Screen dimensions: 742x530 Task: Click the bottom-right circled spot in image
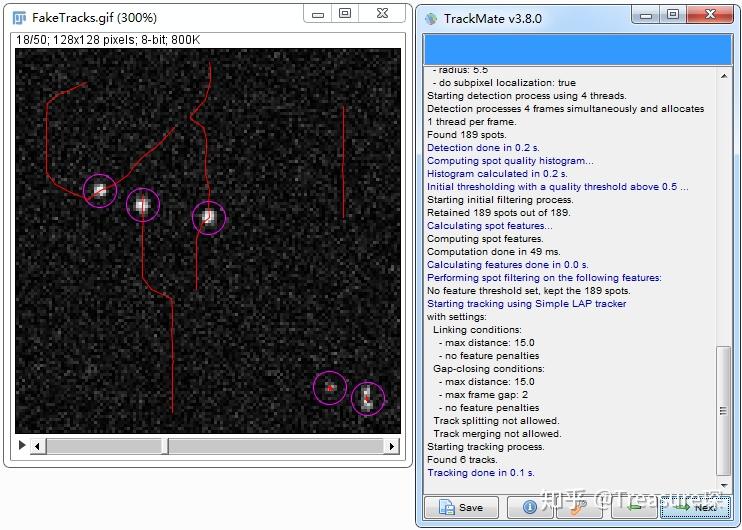click(x=368, y=399)
